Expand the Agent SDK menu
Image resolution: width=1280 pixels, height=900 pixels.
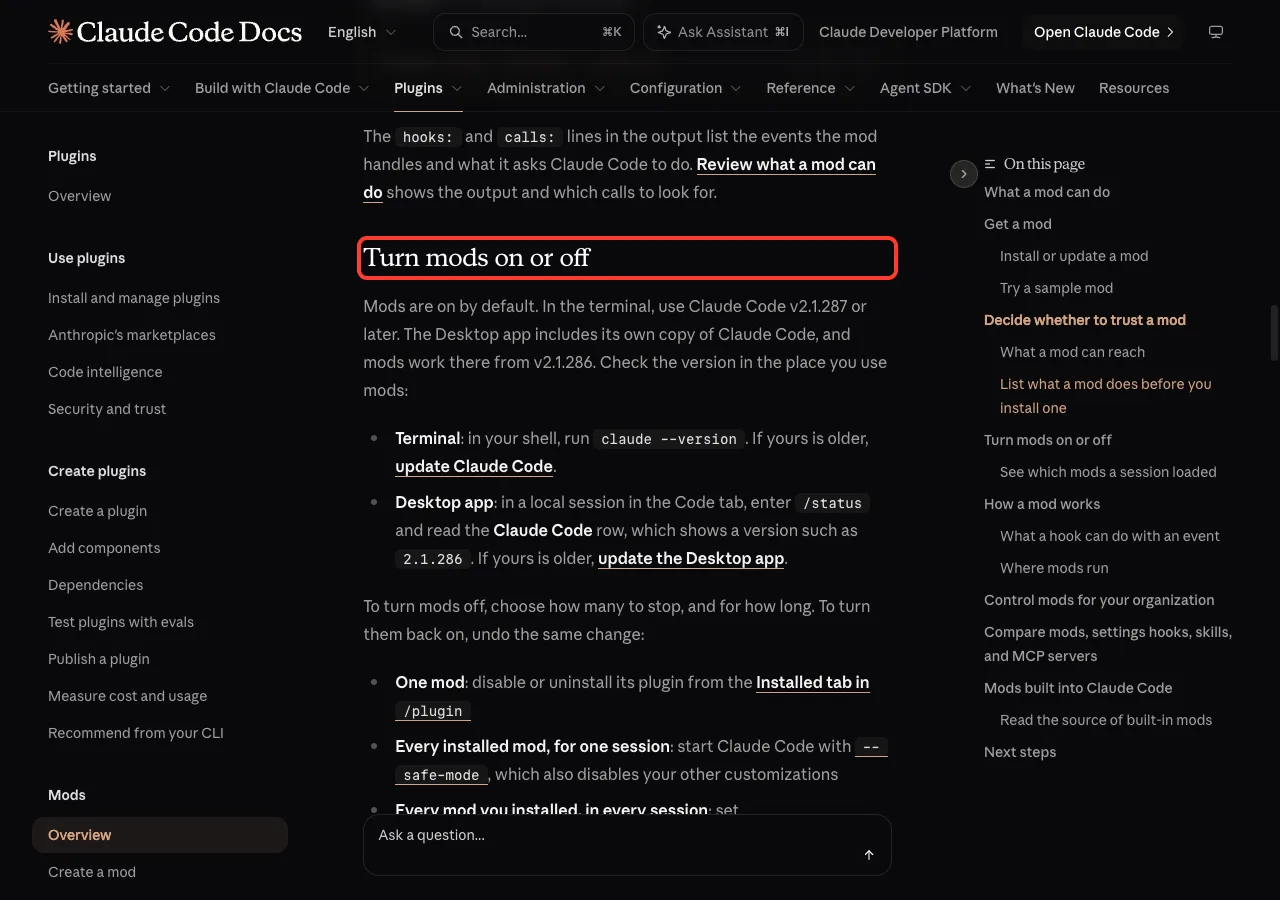pos(926,88)
